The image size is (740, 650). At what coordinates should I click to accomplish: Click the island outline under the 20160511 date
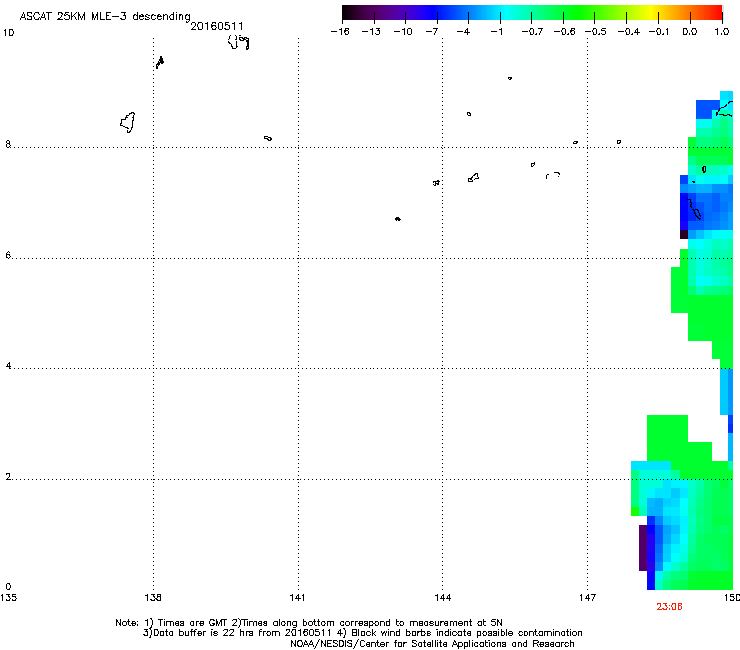tap(238, 42)
